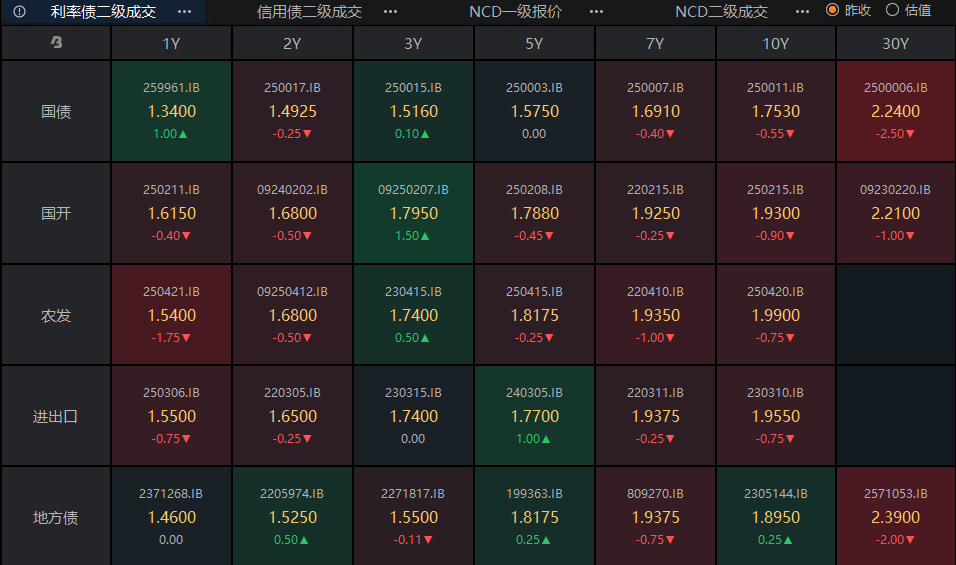The image size is (956, 565).
Task: Select the red 2500006.IB 30Y cell
Action: [x=896, y=111]
